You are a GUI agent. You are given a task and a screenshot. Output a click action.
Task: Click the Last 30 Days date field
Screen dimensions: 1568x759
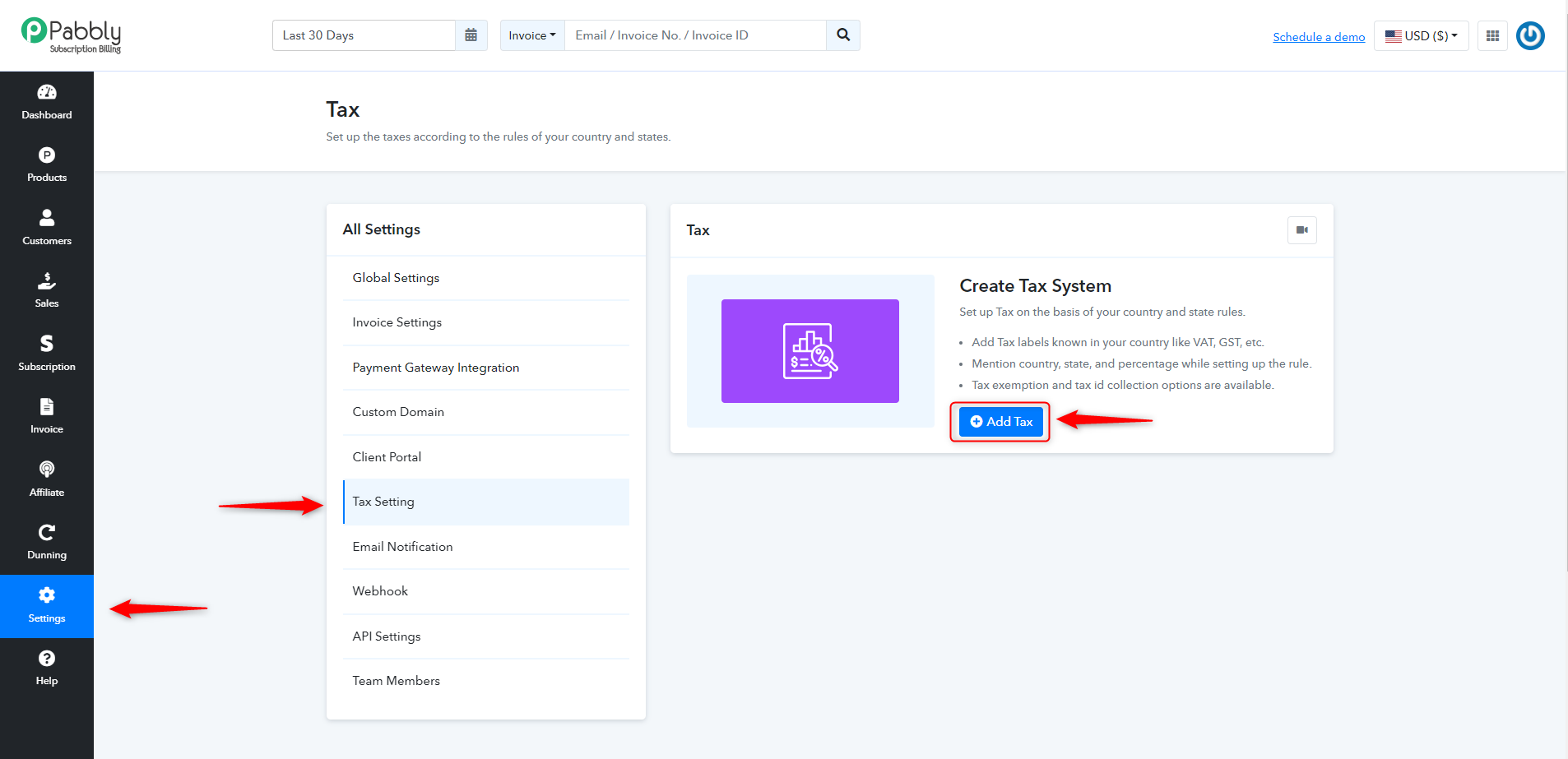tap(364, 35)
